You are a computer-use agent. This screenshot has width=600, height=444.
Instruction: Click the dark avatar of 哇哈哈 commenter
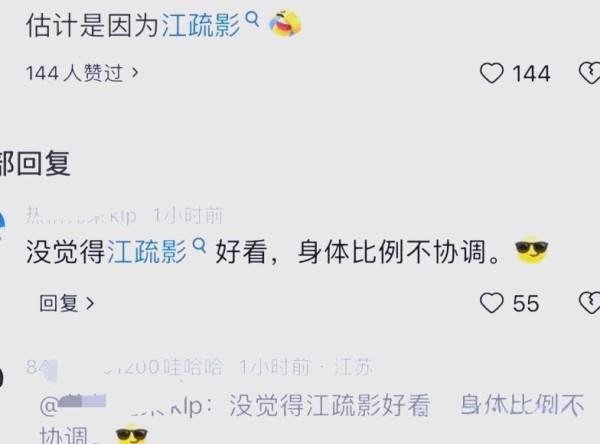click(2, 377)
